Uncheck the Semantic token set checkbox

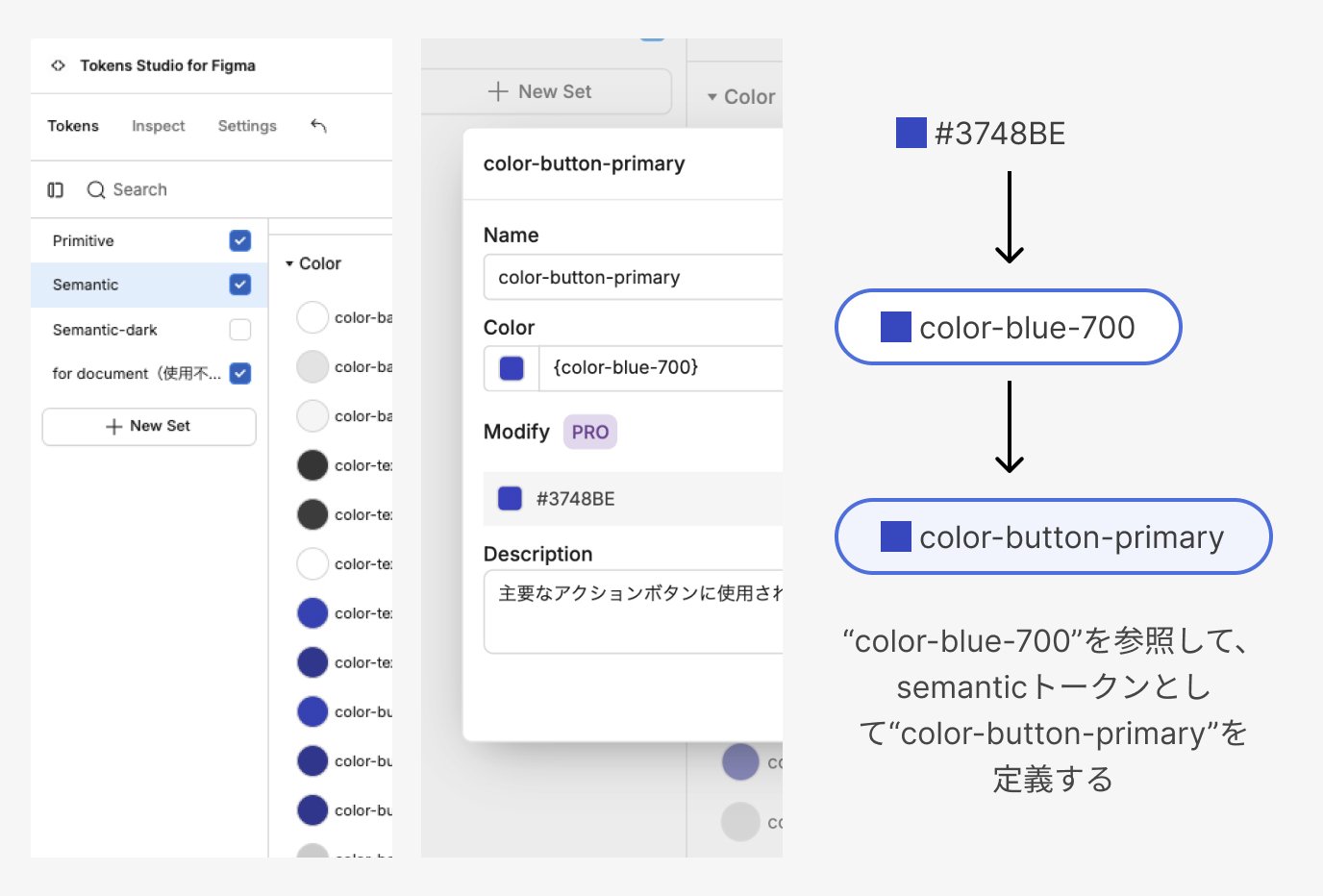pos(240,285)
